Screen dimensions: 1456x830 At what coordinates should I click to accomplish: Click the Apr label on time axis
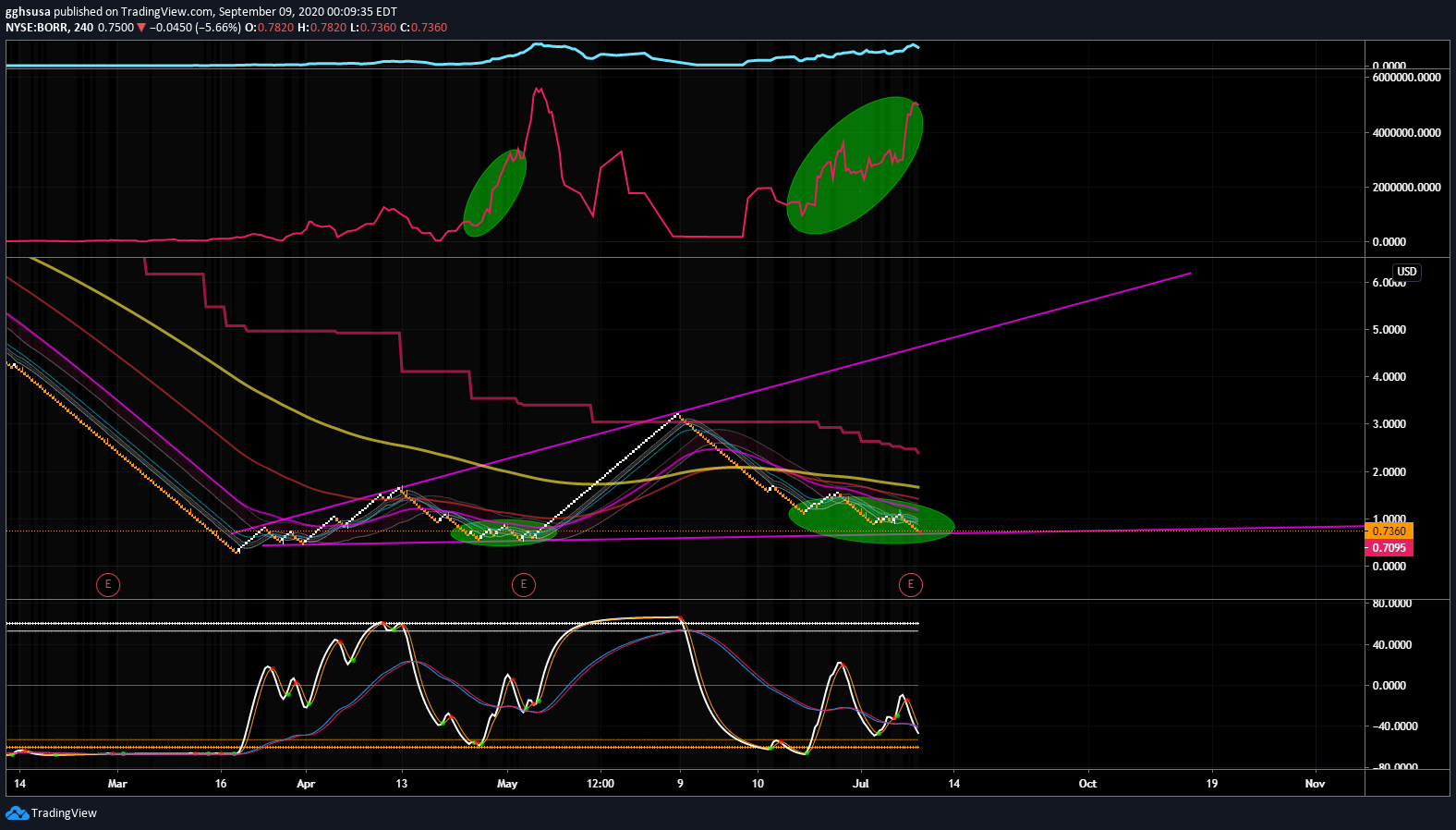coord(306,784)
